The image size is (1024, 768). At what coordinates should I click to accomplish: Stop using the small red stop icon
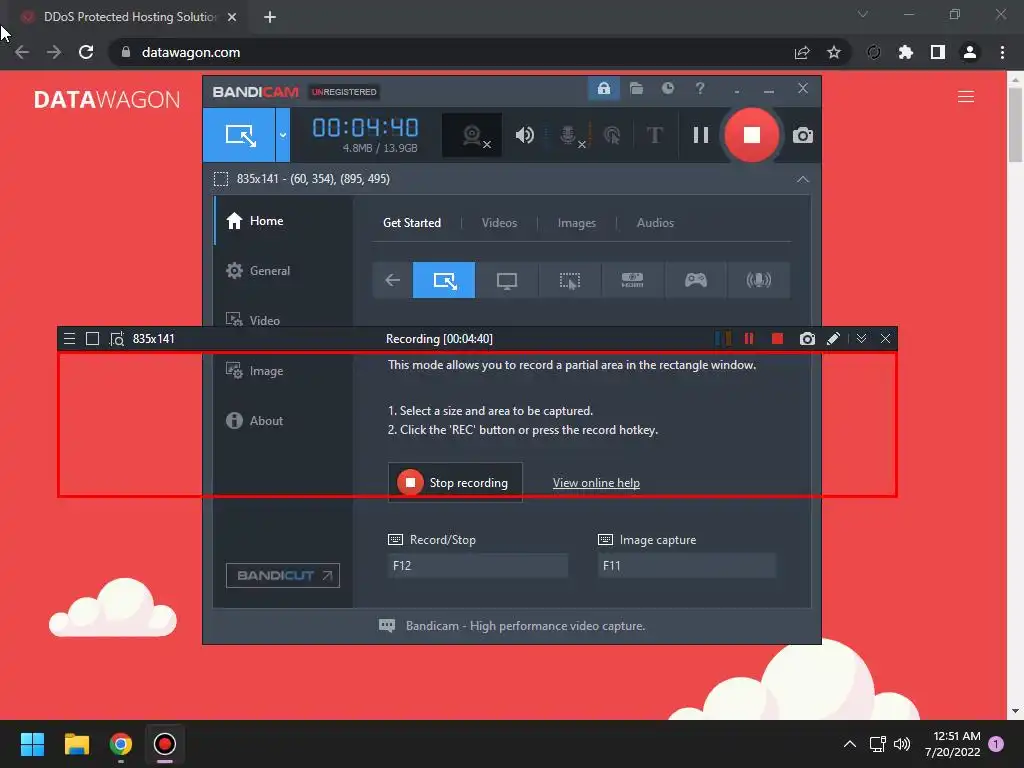coord(777,338)
